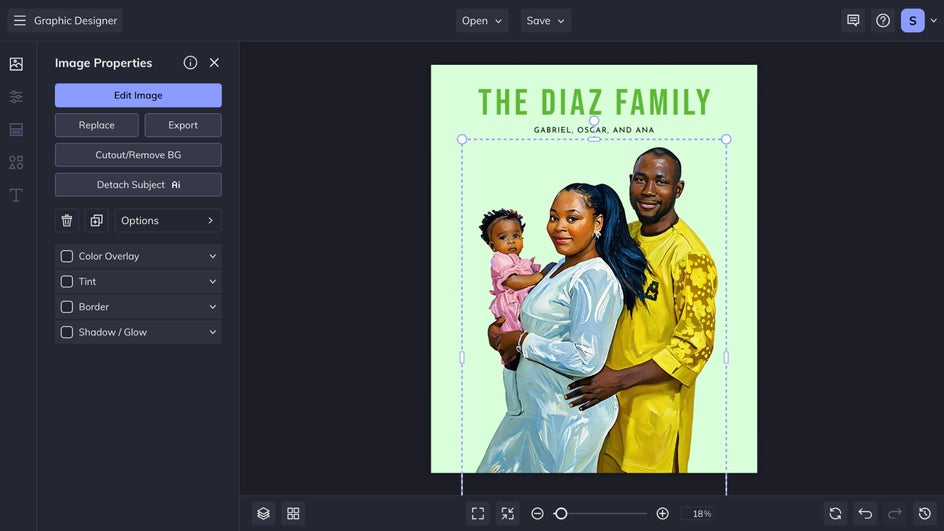Click the zoom slider handle
Image resolution: width=944 pixels, height=531 pixels.
(560, 514)
